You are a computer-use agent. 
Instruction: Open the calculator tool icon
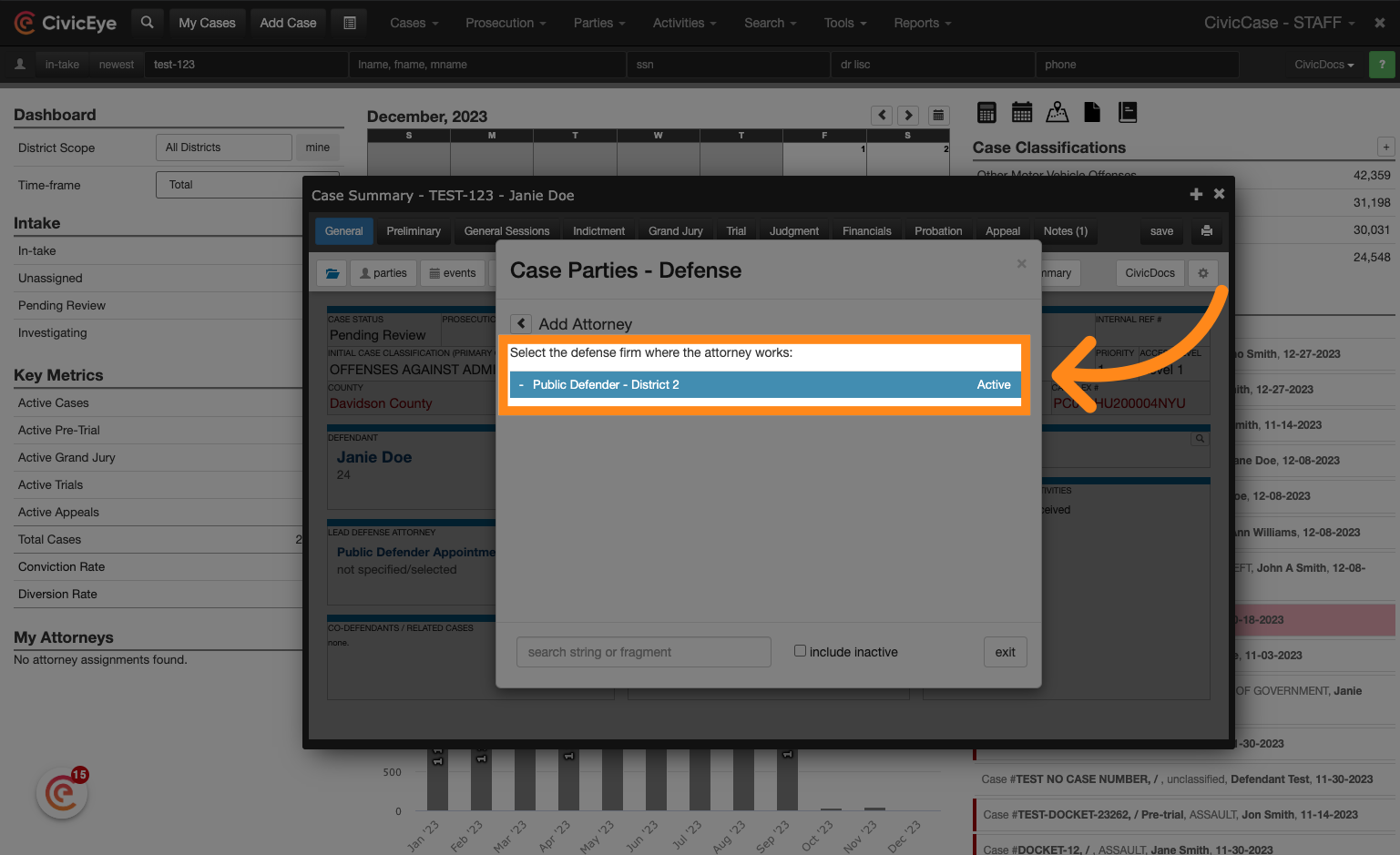[x=986, y=112]
